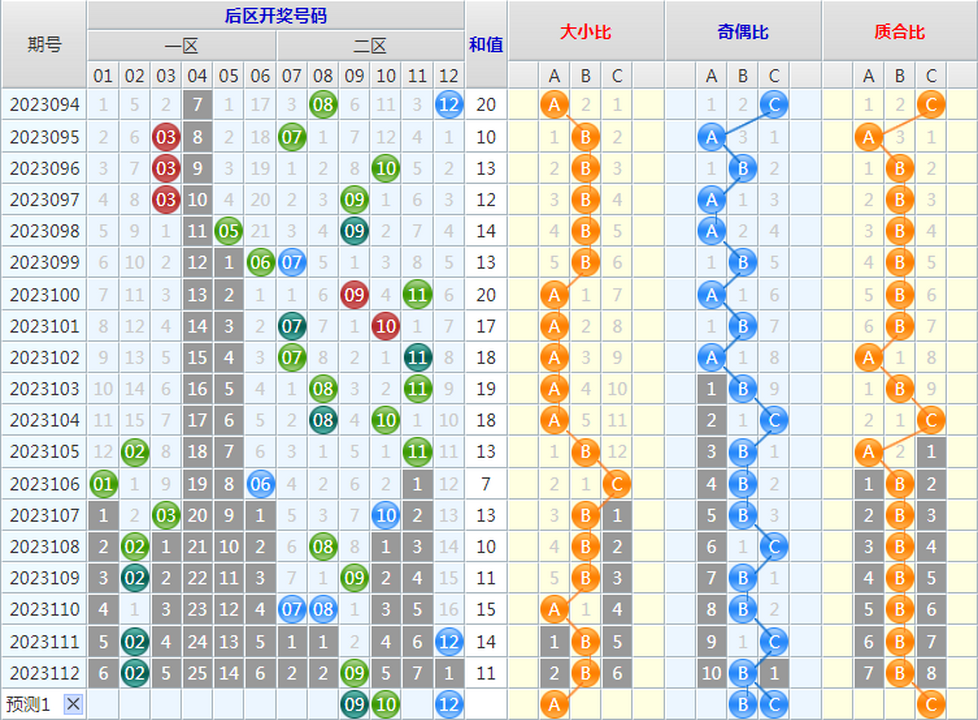The image size is (978, 720).
Task: Click the green 10 ball in row 2023096
Action: coord(385,168)
